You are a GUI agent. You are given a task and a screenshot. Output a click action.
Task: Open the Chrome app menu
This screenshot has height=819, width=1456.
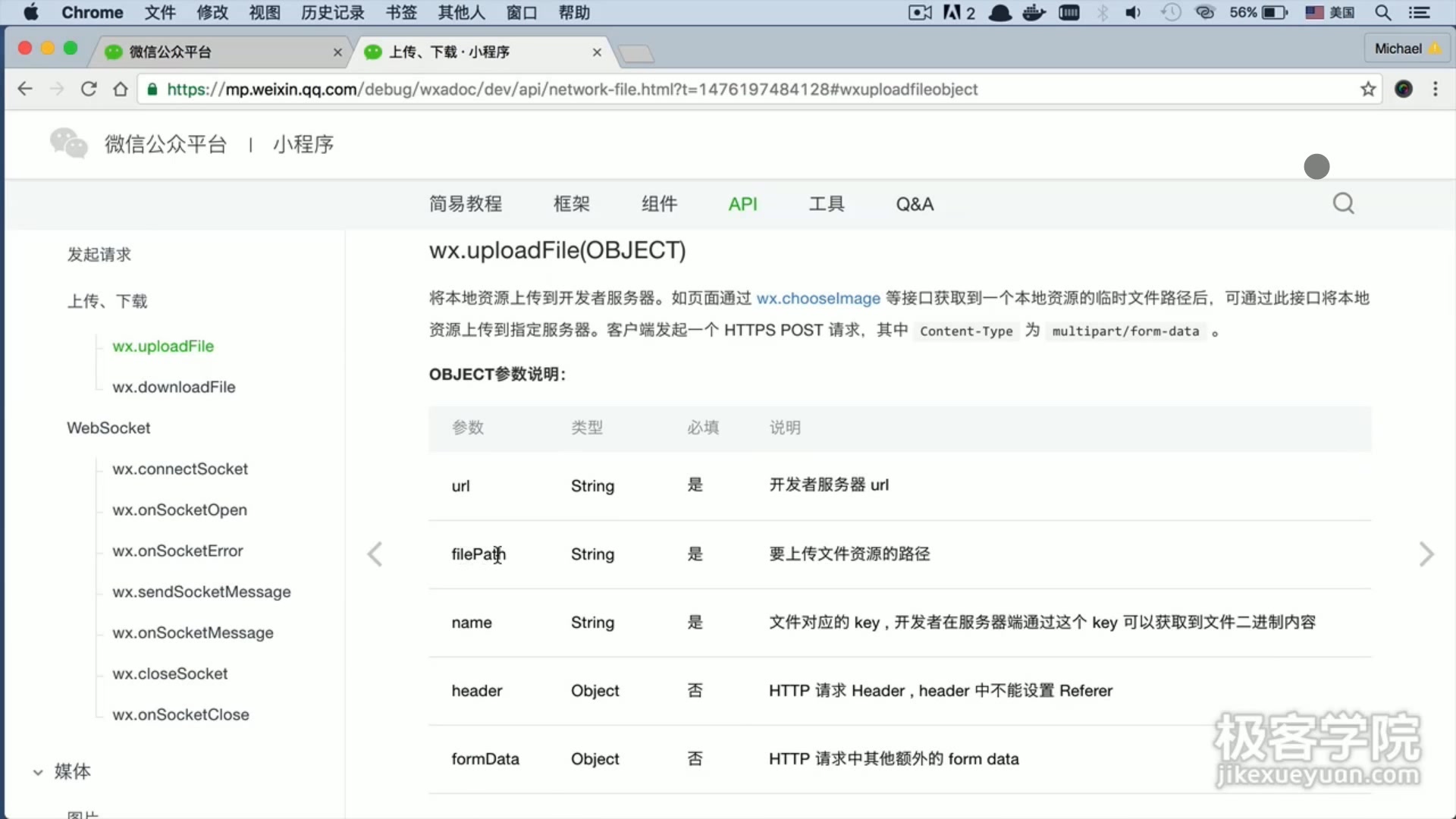tap(92, 12)
